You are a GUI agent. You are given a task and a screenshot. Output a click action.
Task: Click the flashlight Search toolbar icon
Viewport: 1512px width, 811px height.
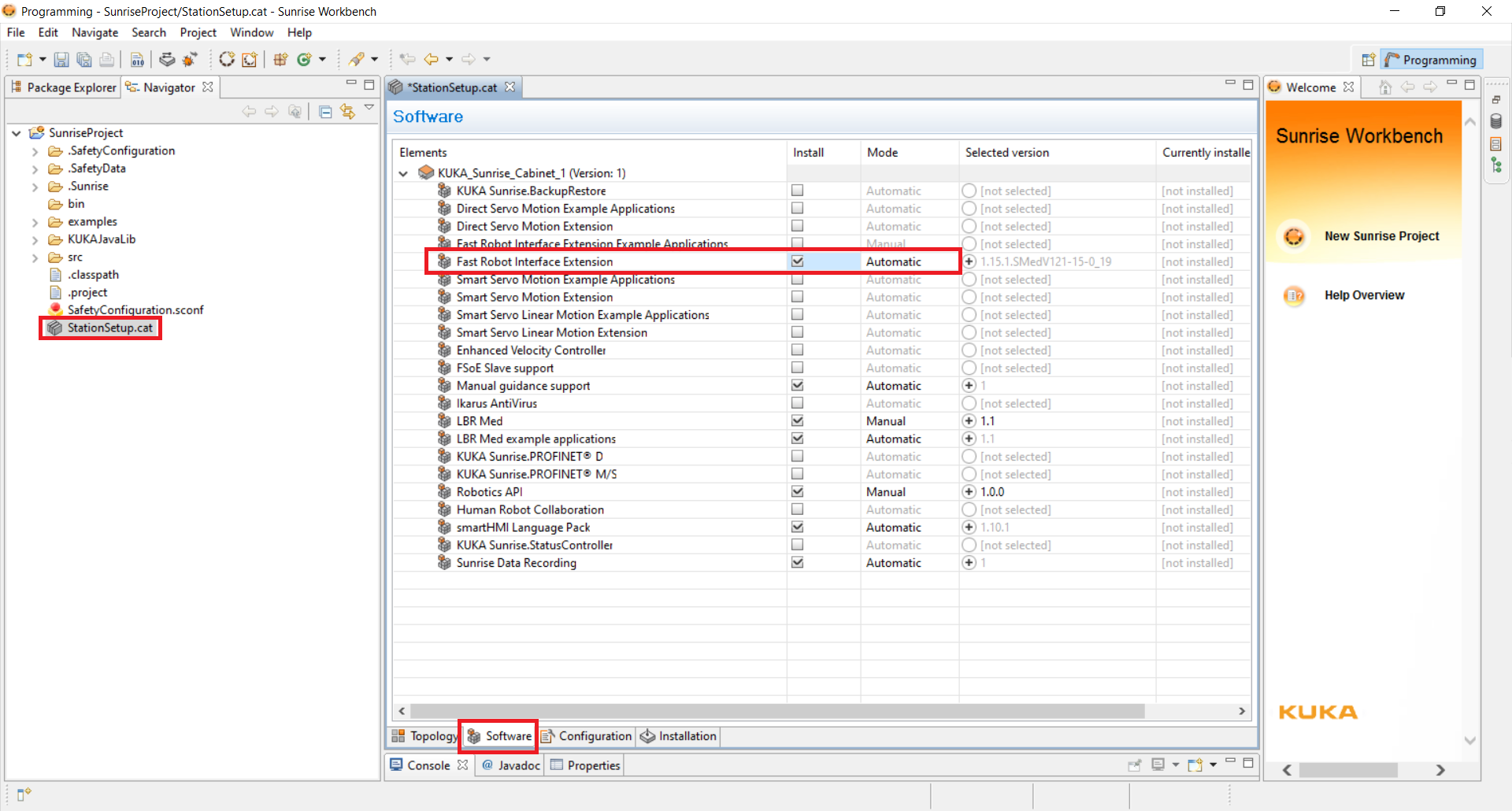(x=357, y=59)
